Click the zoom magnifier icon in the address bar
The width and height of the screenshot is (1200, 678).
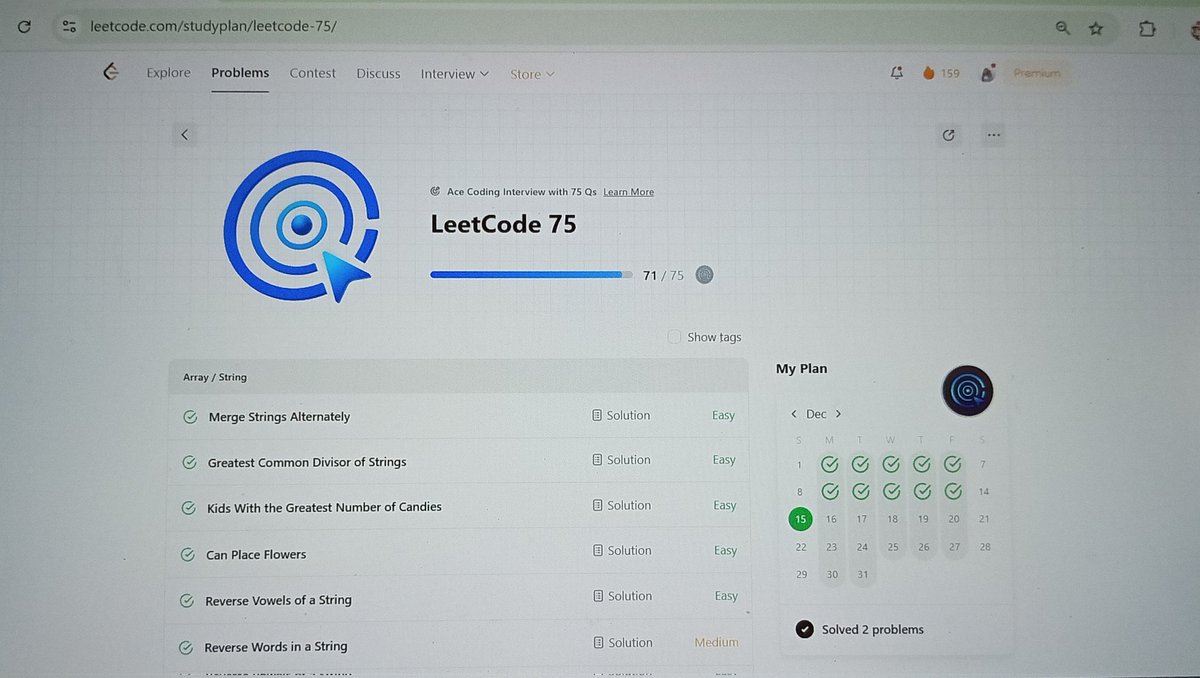tap(1063, 28)
